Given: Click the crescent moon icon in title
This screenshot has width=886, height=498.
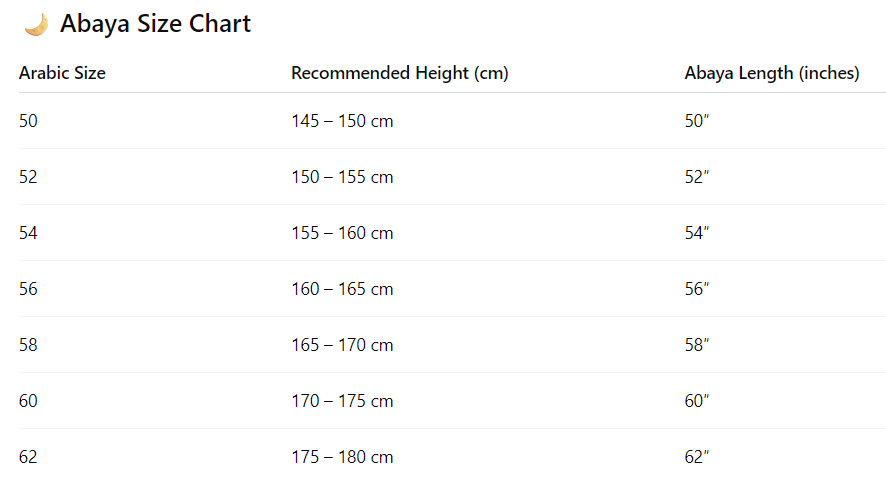Looking at the screenshot, I should (36, 24).
